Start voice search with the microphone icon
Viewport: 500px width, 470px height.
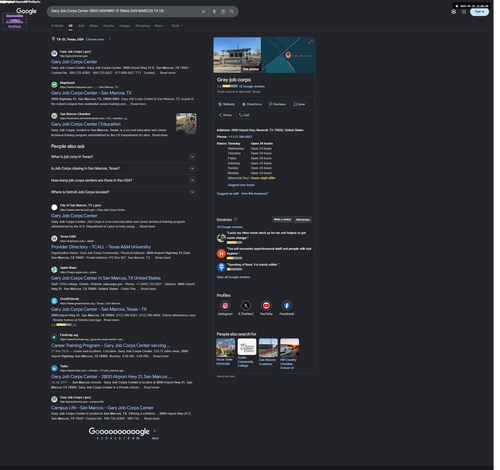(x=214, y=12)
